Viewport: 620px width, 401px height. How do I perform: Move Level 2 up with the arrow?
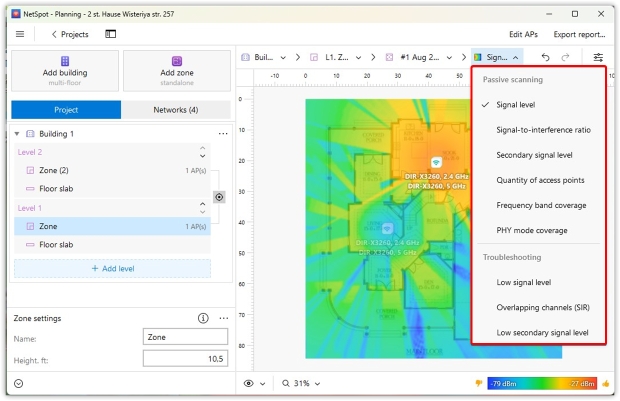202,148
